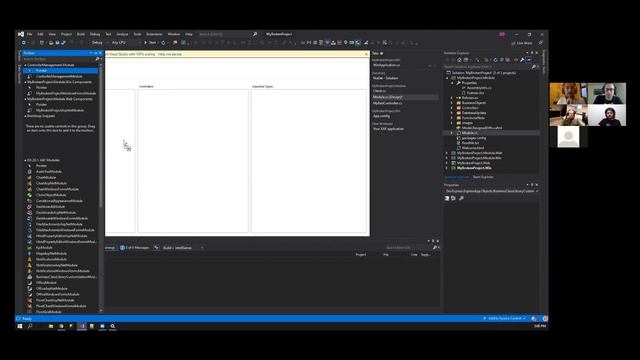The image size is (640, 360).
Task: Click the Save All toolbar icon
Action: coord(63,42)
